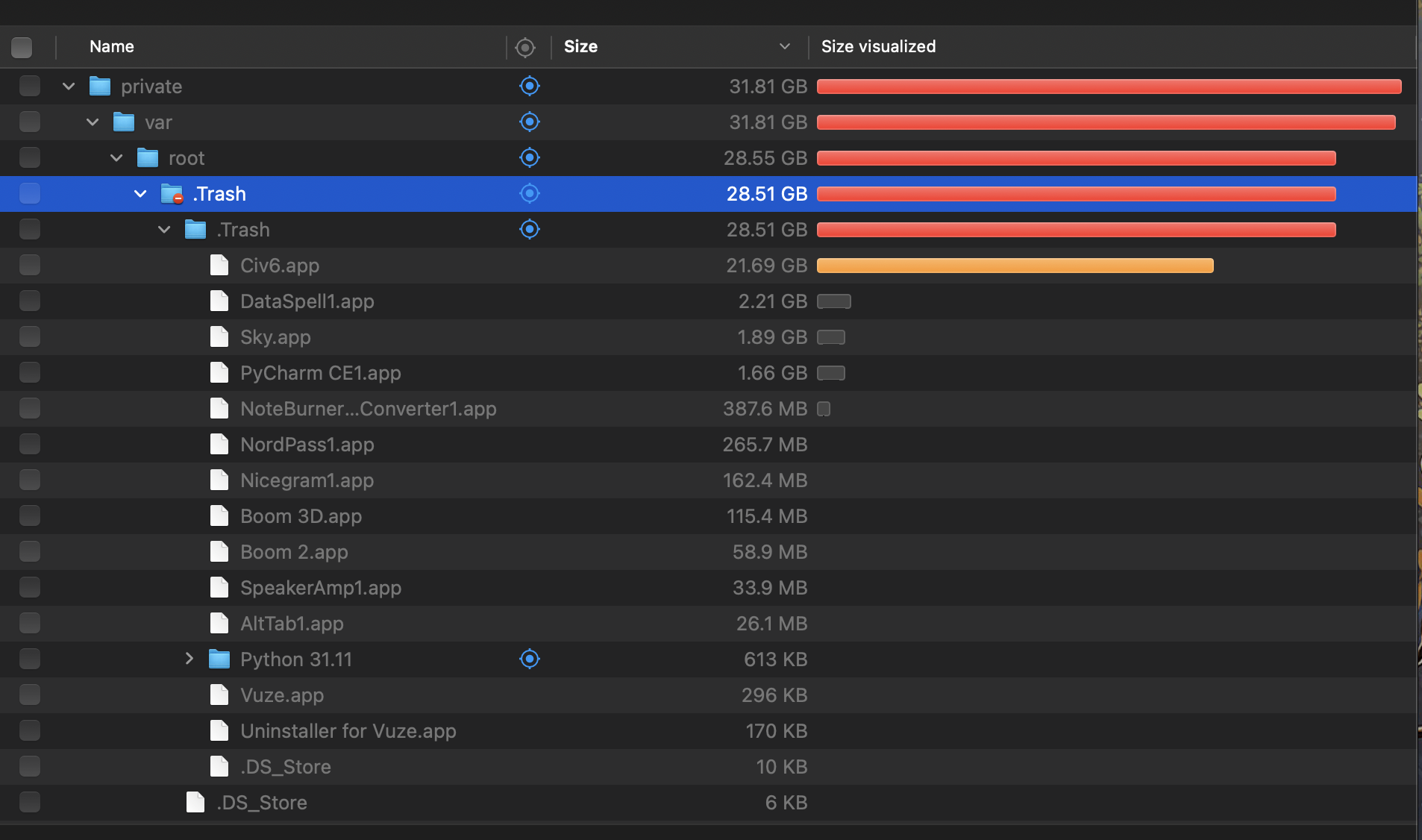
Task: Click the orange size bar for Civ6.app
Action: tap(1015, 266)
